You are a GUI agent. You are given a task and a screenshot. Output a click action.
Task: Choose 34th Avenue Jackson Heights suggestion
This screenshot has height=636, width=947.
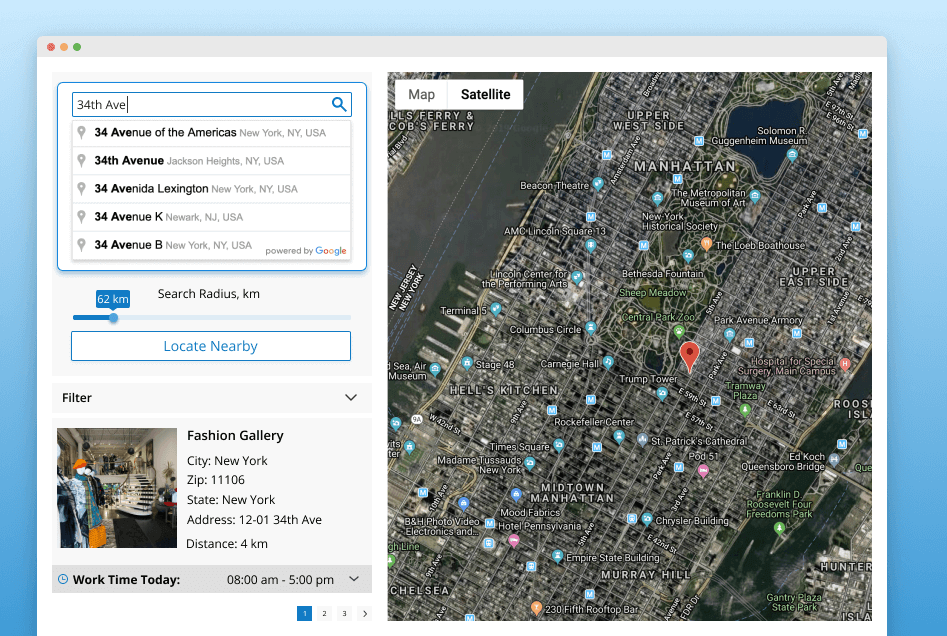click(211, 161)
